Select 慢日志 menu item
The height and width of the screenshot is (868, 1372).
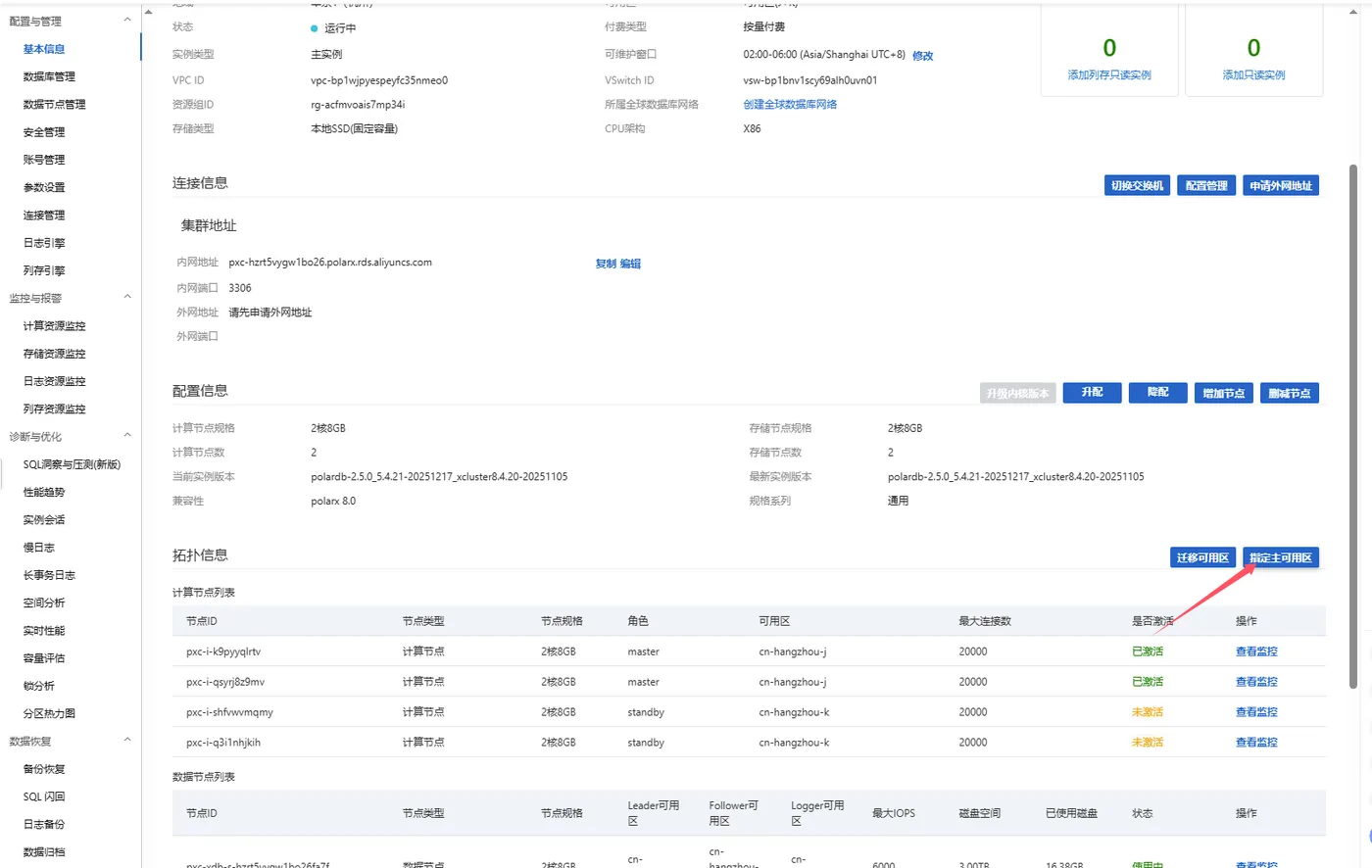point(39,548)
